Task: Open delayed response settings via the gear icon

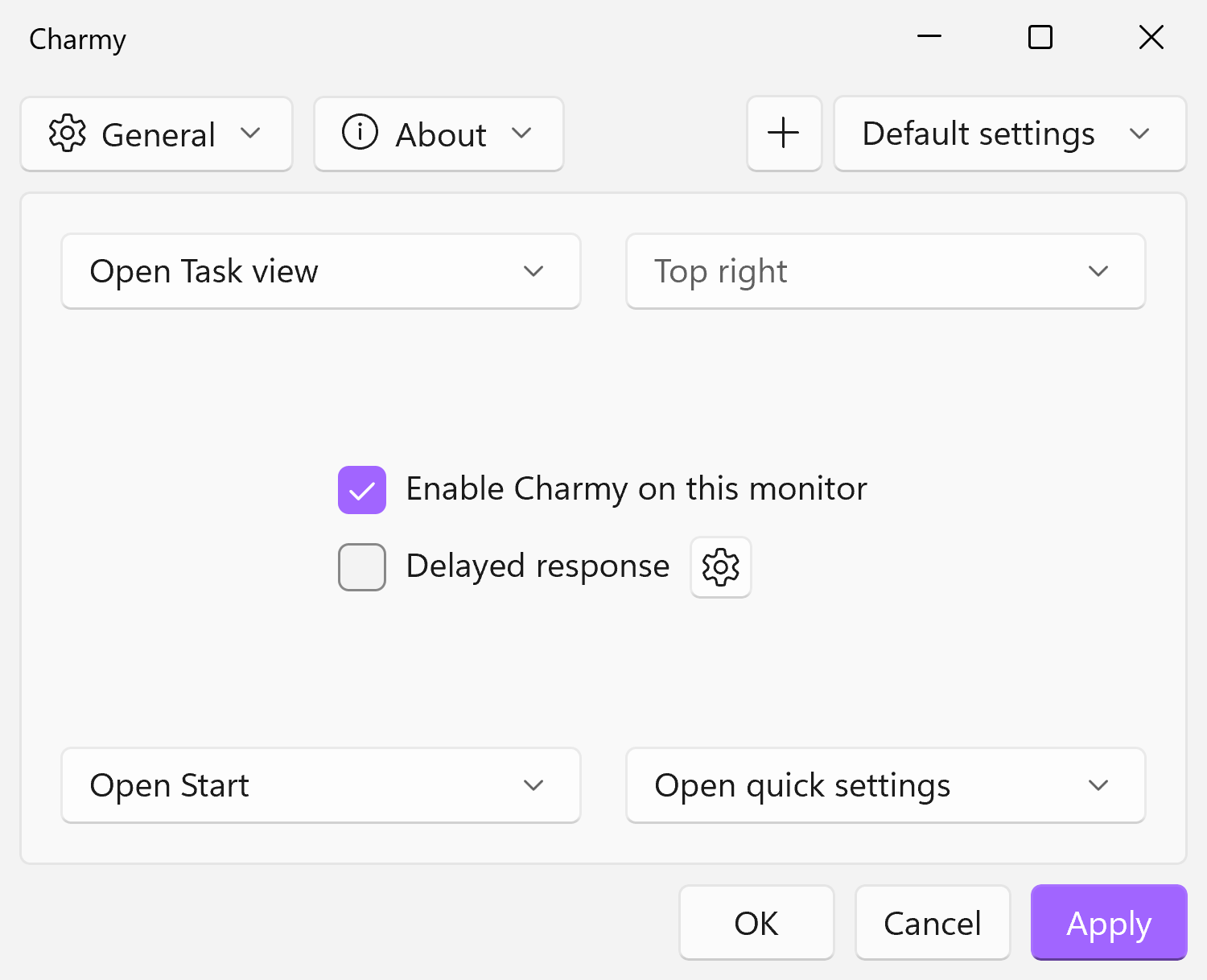Action: 719,567
